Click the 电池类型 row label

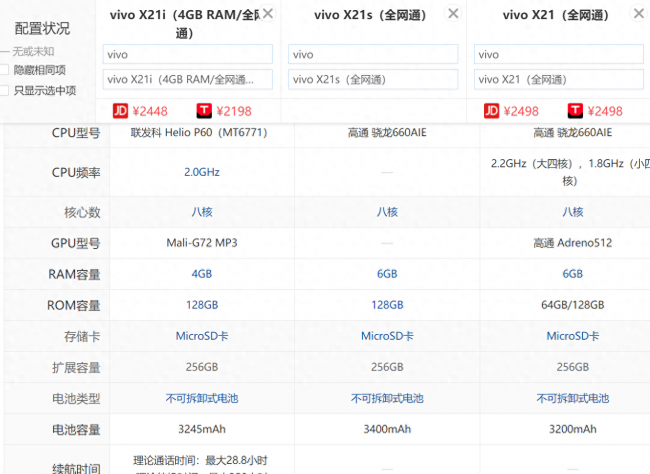pyautogui.click(x=76, y=399)
